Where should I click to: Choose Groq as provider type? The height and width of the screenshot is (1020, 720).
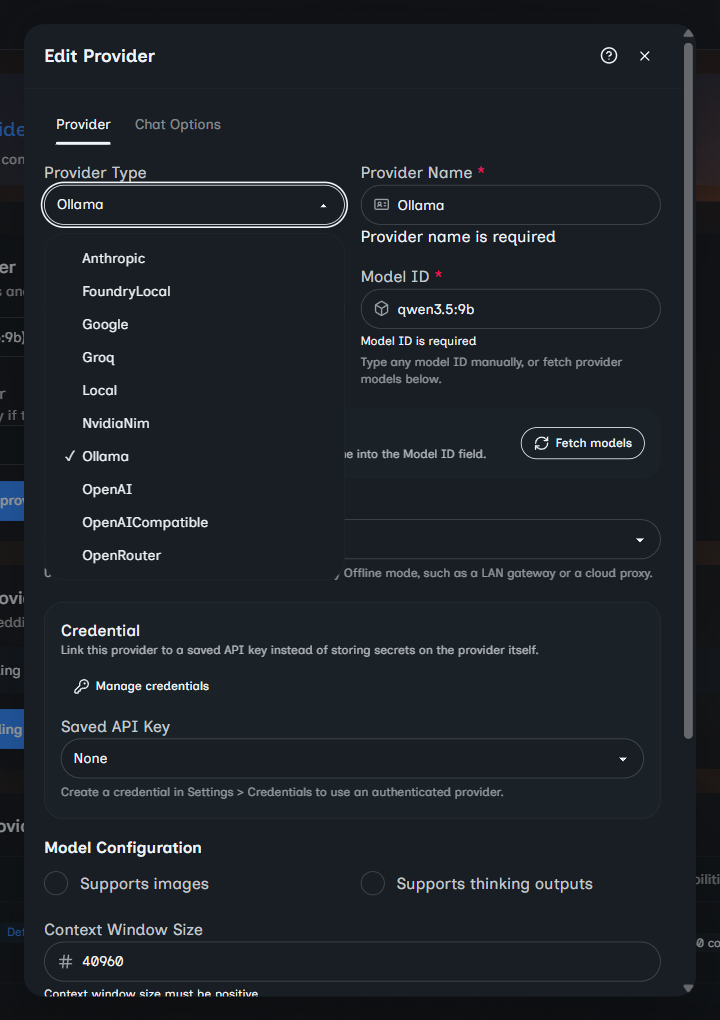coord(194,357)
